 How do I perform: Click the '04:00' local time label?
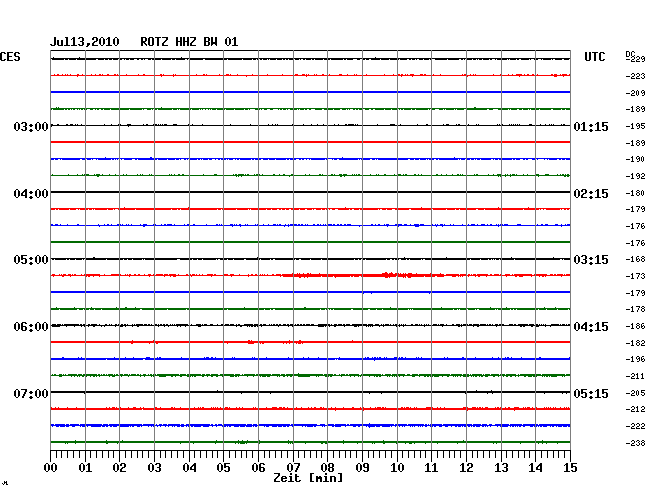point(31,194)
